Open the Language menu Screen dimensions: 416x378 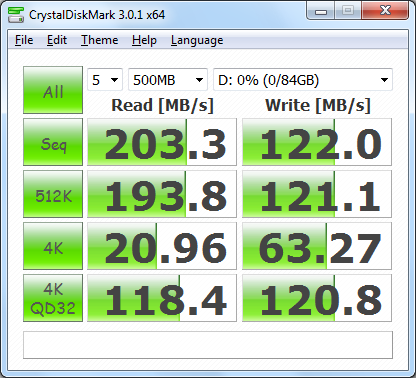(197, 40)
